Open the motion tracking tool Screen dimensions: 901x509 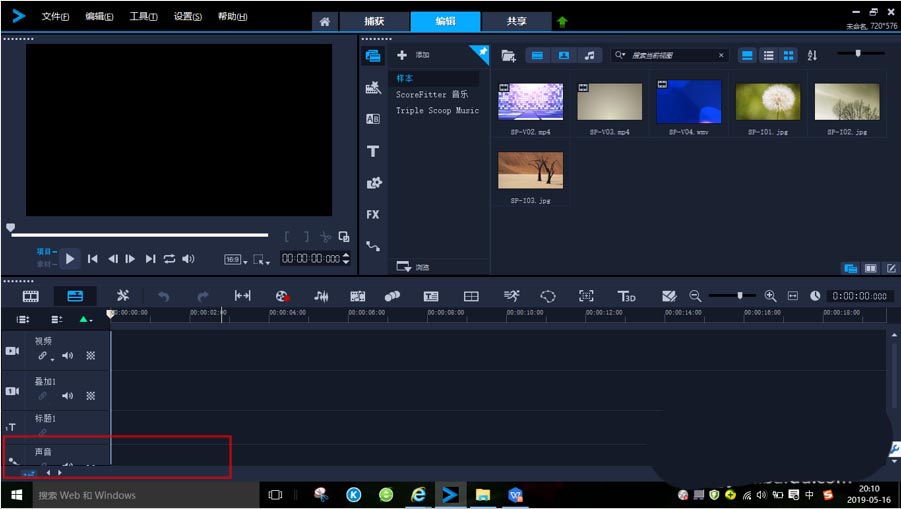coord(392,296)
